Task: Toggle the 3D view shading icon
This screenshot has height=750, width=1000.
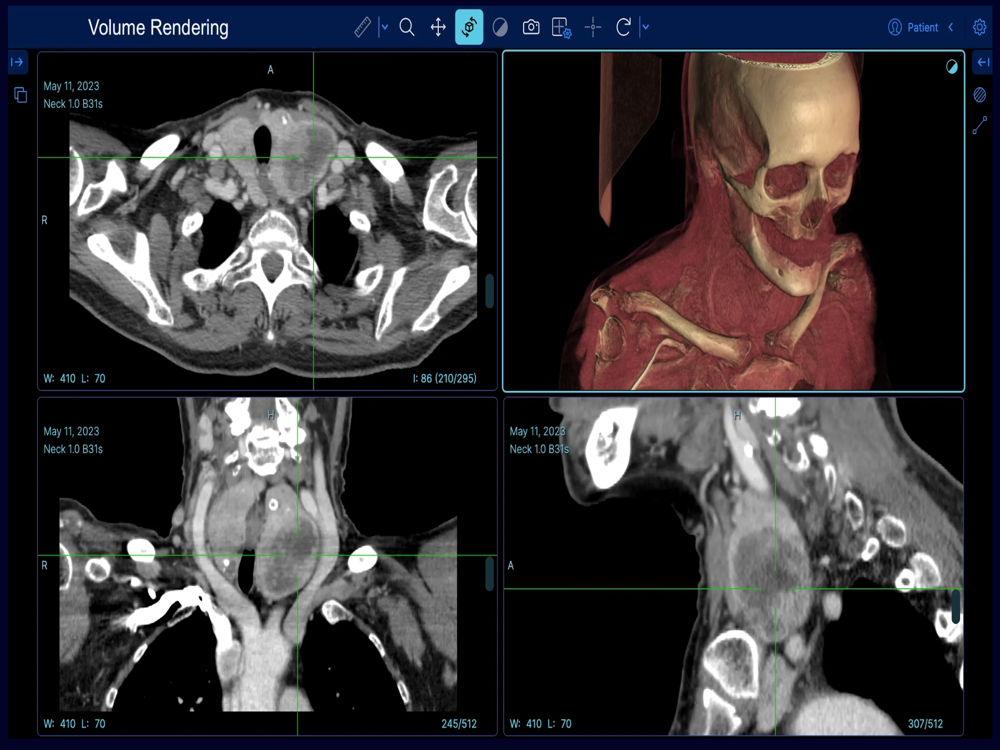Action: [x=952, y=67]
